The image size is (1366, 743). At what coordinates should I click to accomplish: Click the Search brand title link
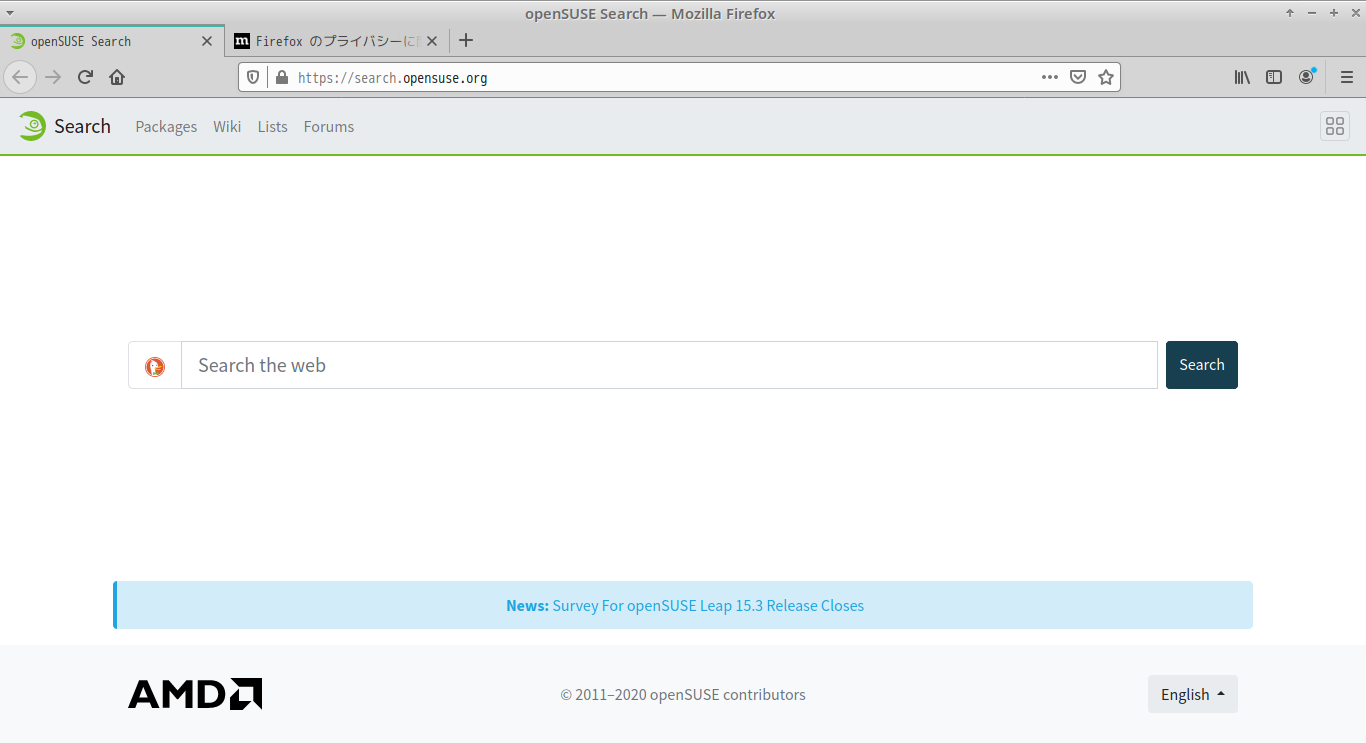tap(82, 126)
